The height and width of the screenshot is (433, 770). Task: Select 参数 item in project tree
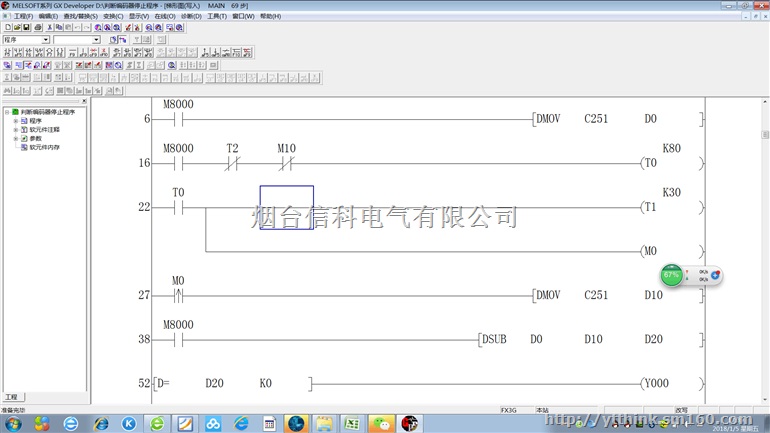(x=35, y=138)
